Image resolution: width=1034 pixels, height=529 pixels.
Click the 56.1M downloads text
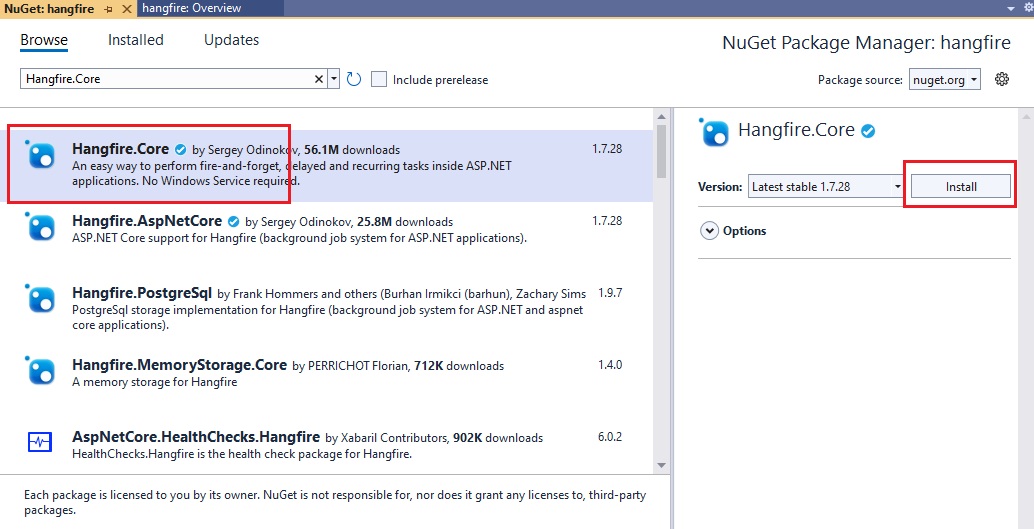click(x=352, y=150)
